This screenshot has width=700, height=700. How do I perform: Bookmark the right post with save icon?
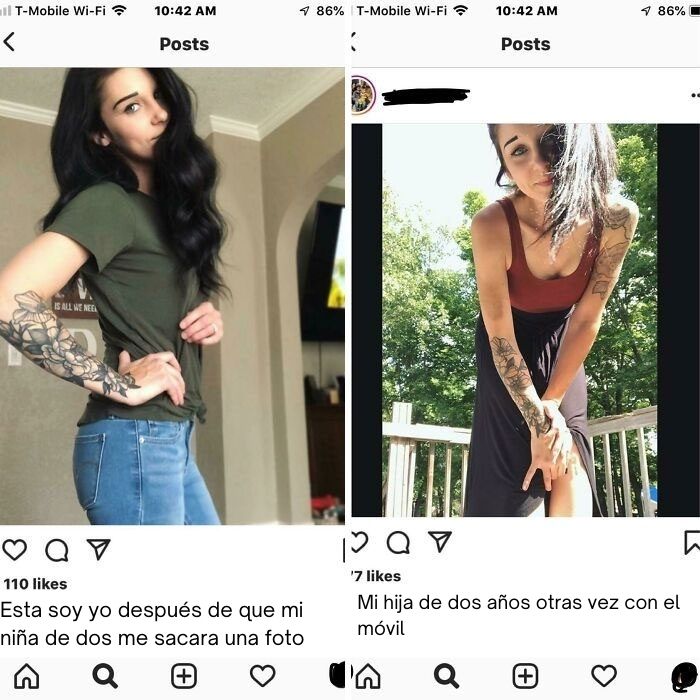tap(692, 542)
